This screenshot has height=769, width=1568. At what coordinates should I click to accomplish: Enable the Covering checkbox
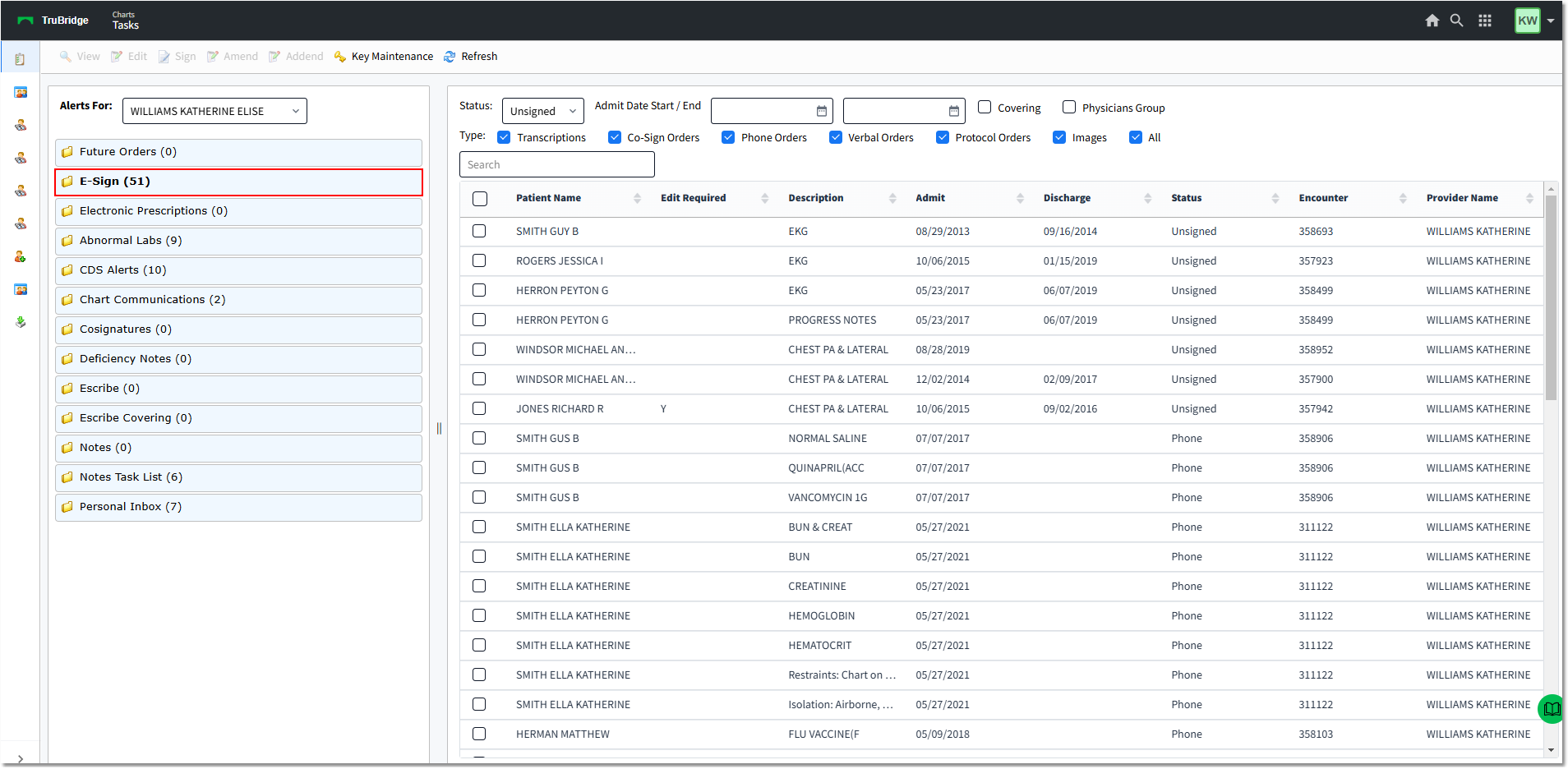pos(985,107)
